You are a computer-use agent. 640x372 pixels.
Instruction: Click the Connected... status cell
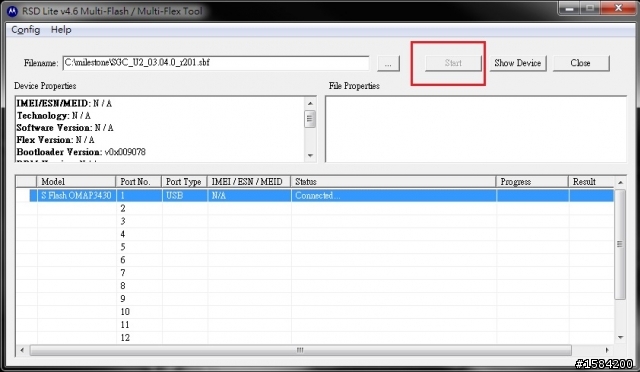(x=393, y=196)
